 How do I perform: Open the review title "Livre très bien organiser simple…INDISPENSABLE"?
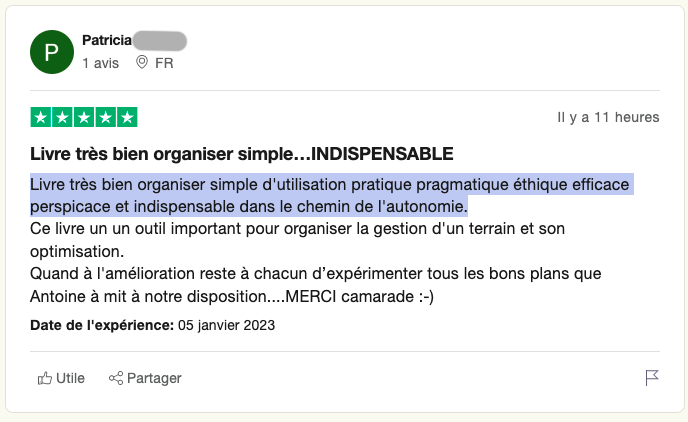[242, 154]
